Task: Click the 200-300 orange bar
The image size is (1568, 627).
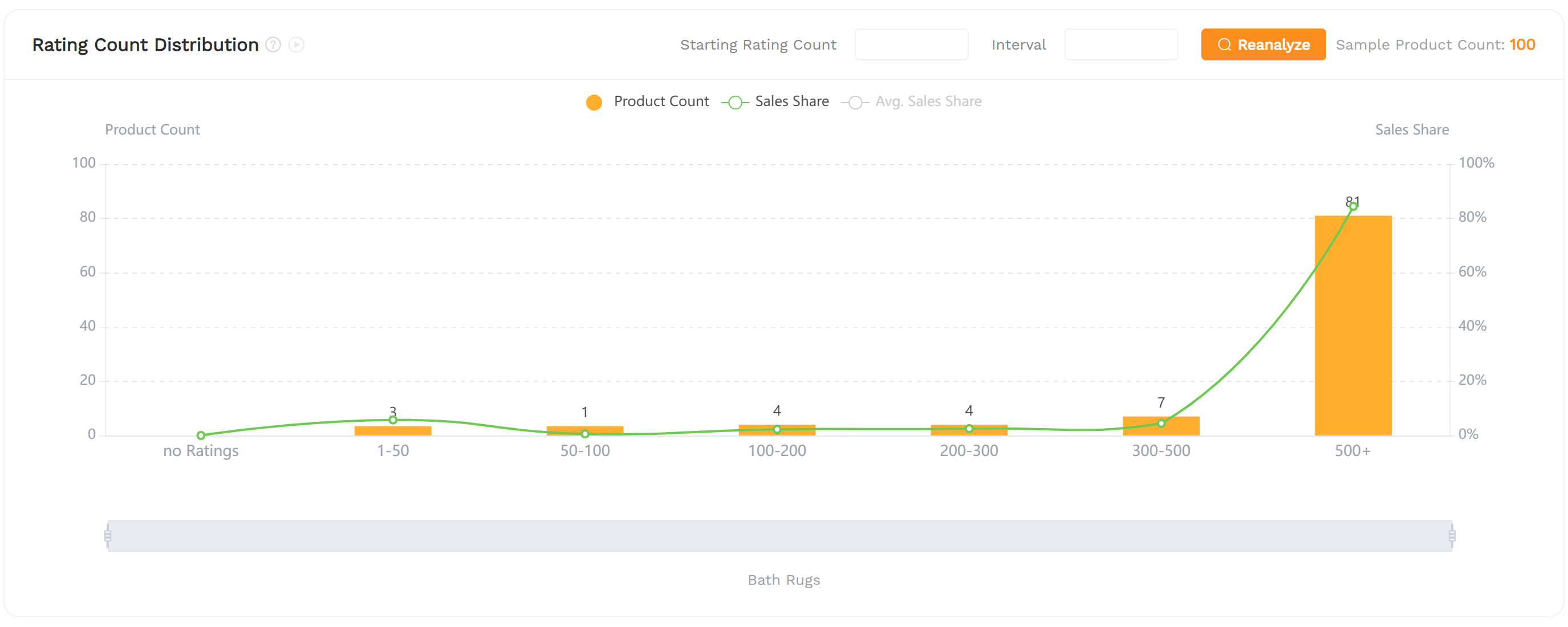Action: click(968, 430)
